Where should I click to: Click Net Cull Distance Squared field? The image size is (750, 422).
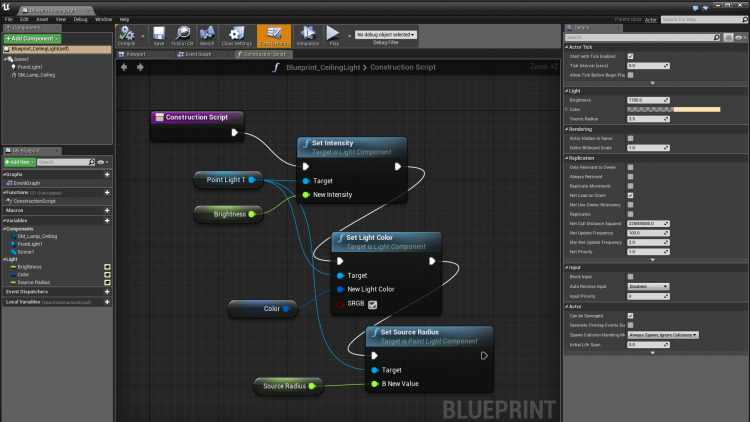[648, 224]
